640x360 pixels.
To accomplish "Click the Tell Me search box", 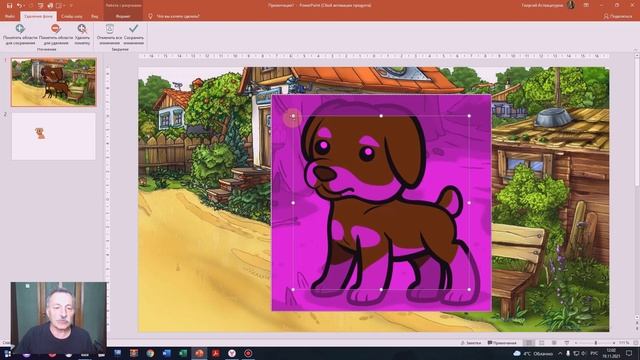I will (178, 16).
